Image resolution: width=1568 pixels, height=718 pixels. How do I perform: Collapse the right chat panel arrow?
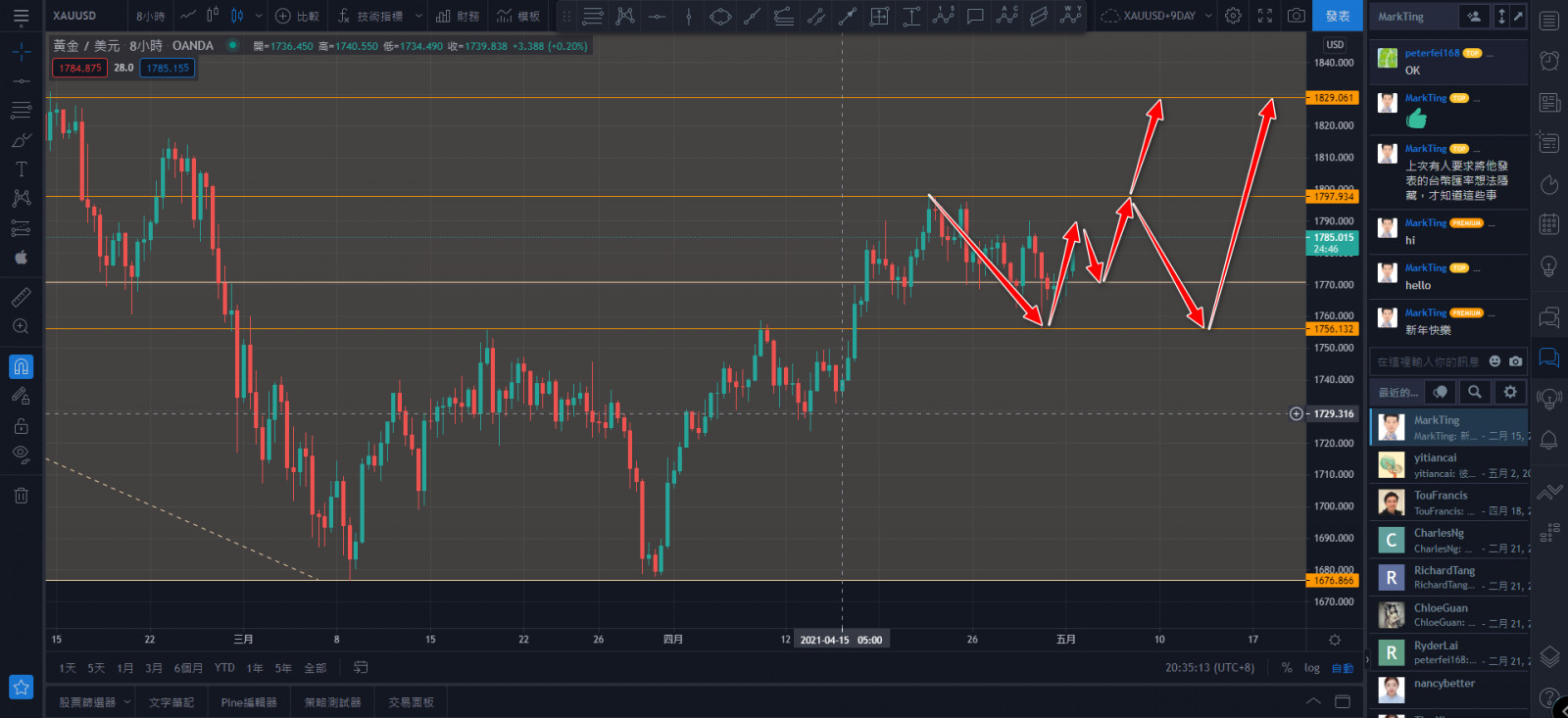[1367, 660]
